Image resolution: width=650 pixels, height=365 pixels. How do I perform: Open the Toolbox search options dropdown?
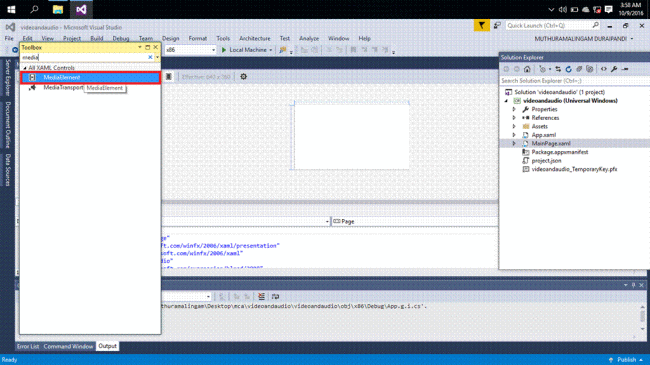point(157,57)
